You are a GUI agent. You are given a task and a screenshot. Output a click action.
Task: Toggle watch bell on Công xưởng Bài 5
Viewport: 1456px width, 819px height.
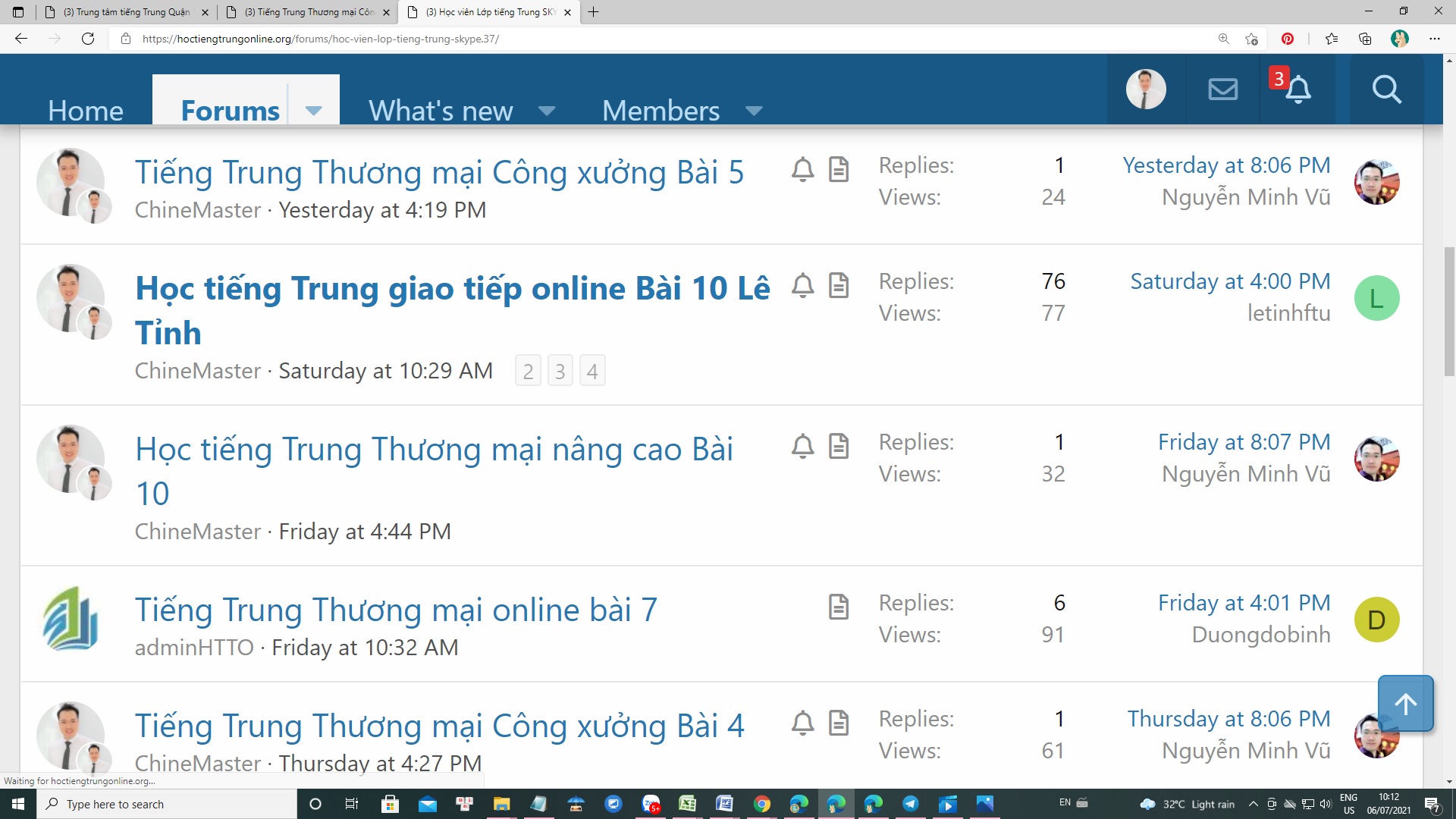802,169
